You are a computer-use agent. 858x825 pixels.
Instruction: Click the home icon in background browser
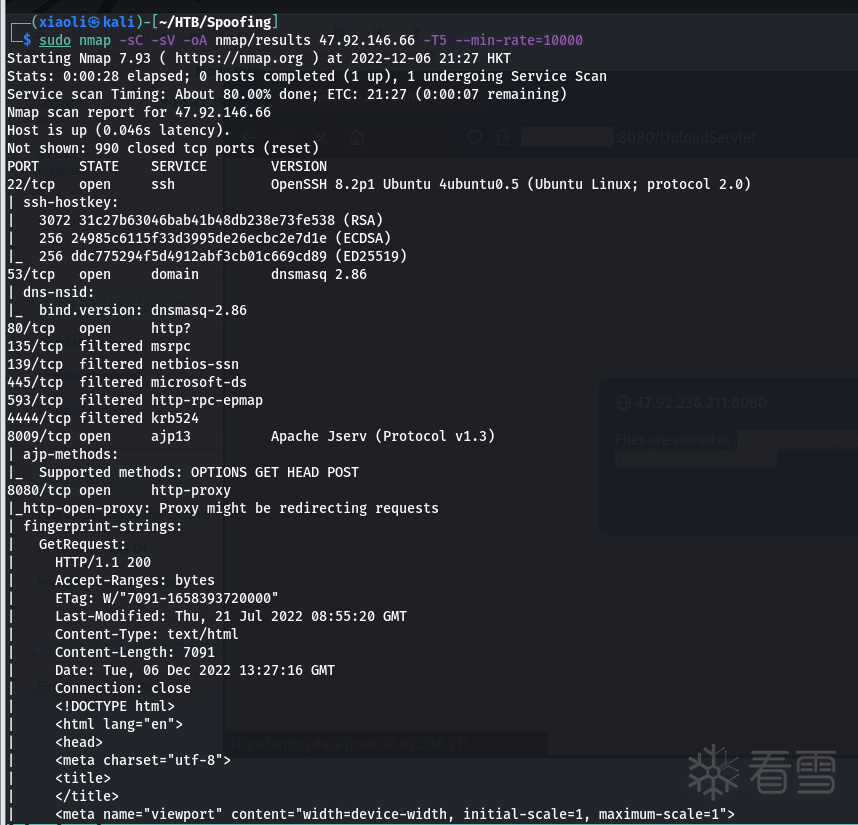pyautogui.click(x=356, y=138)
